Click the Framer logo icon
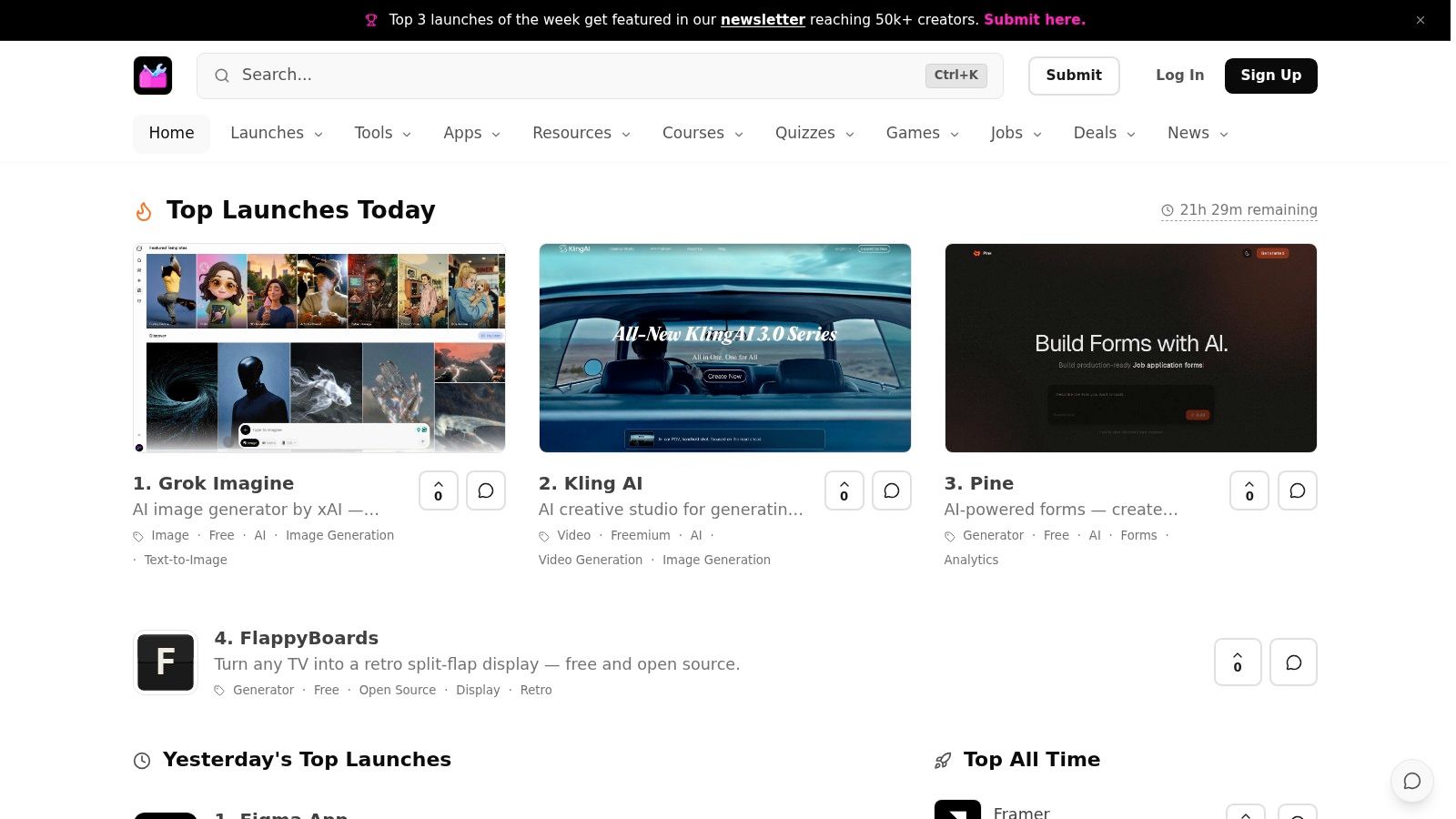Viewport: 1456px width, 819px height. 957,810
